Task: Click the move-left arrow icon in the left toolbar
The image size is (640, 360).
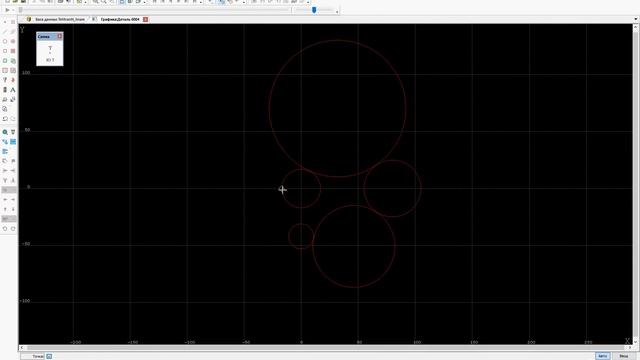Action: (5, 200)
